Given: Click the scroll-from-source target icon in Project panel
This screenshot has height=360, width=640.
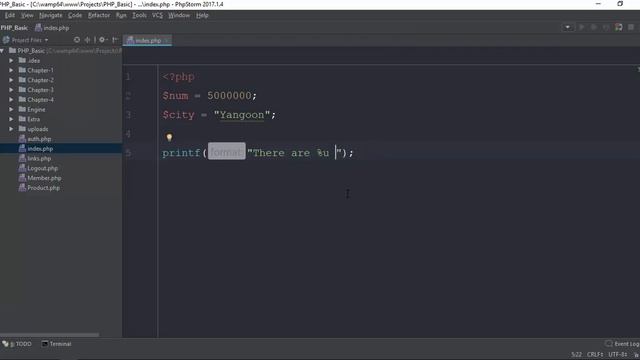Looking at the screenshot, I should (x=77, y=40).
